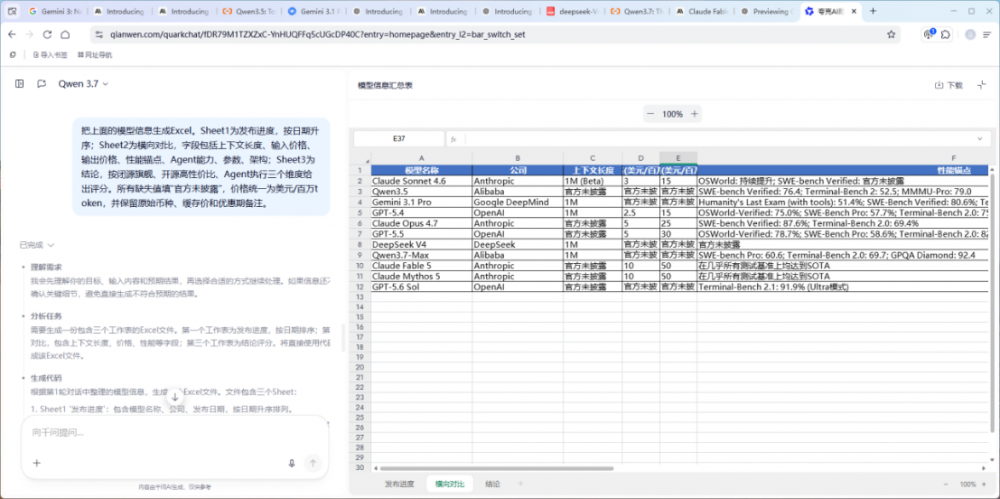Viewport: 1000px width, 499px height.
Task: Switch to the 横向对比 sheet tab
Action: pos(450,484)
